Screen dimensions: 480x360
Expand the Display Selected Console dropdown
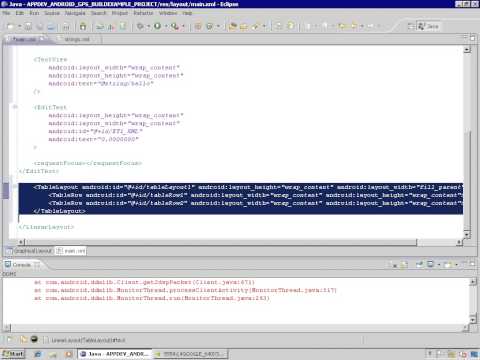point(439,265)
